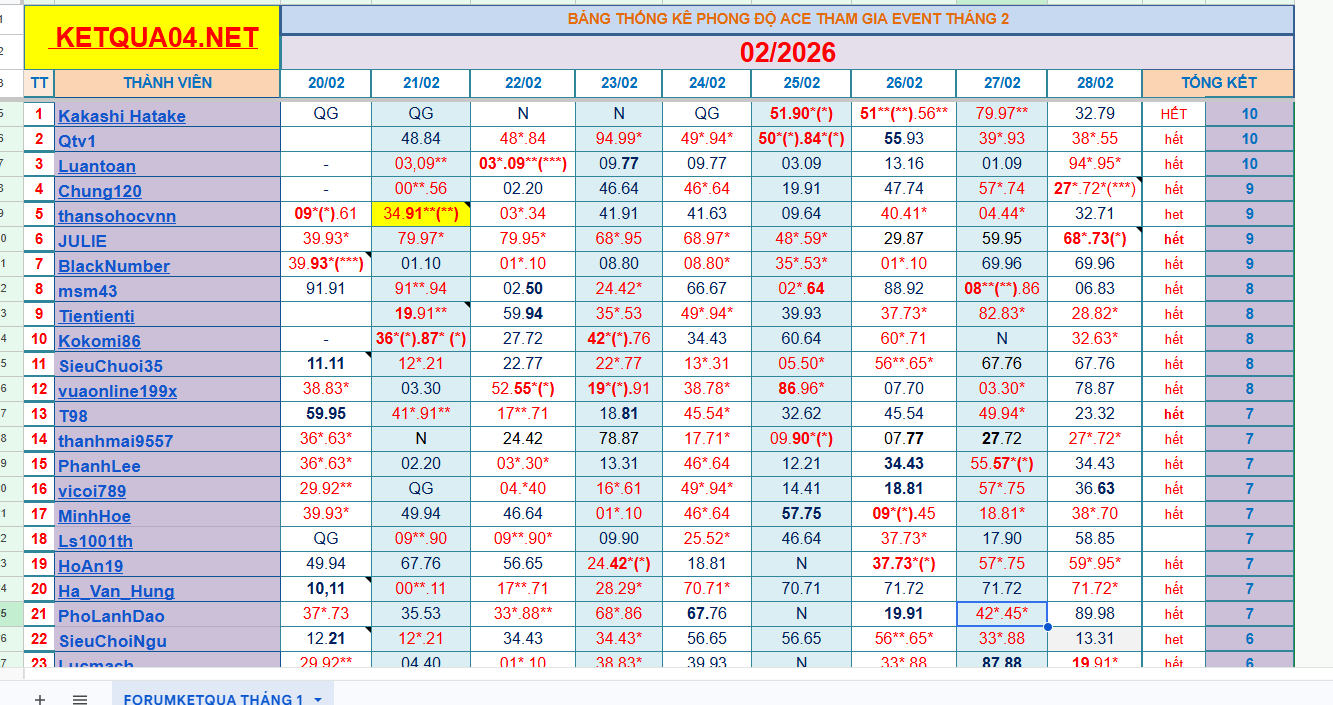This screenshot has width=1333, height=705.
Task: Click the TỔNG KẾT column header cell
Action: click(x=1217, y=83)
